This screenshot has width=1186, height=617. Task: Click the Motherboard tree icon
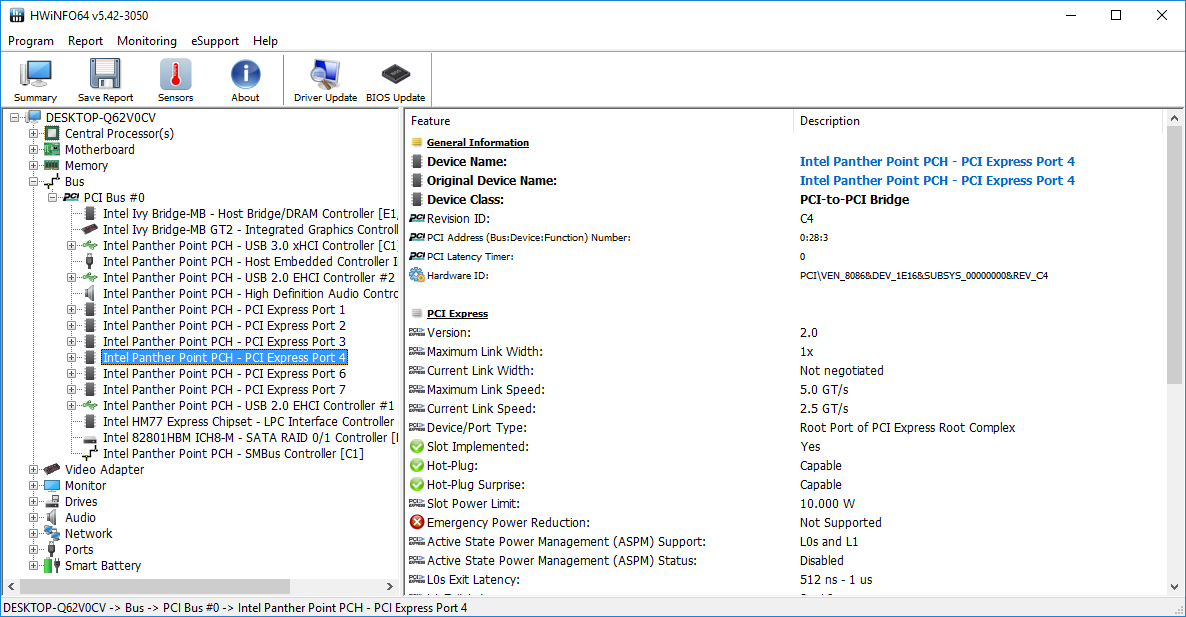[52, 150]
